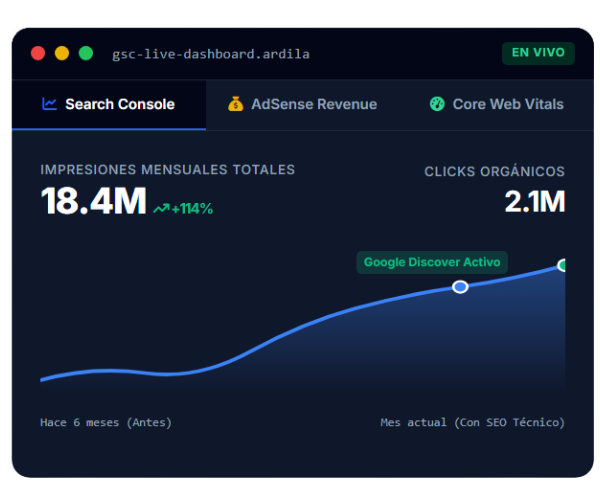Switch to the Core Web Vitals tab

coord(497,104)
